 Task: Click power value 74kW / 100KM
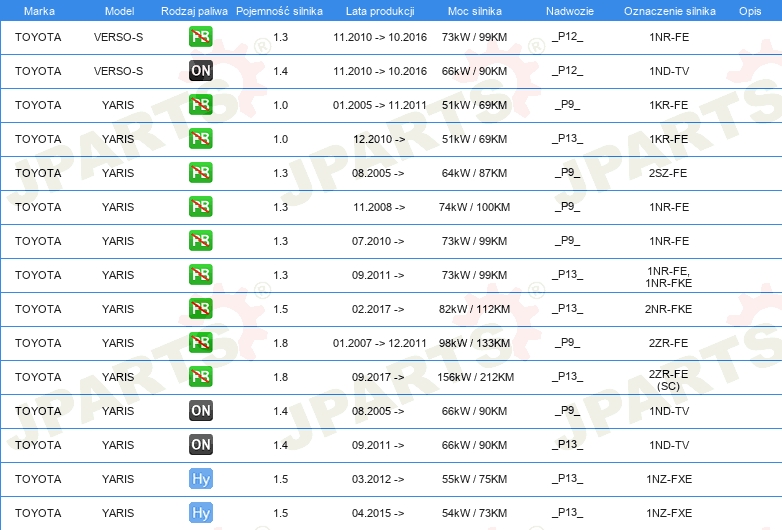tap(474, 207)
